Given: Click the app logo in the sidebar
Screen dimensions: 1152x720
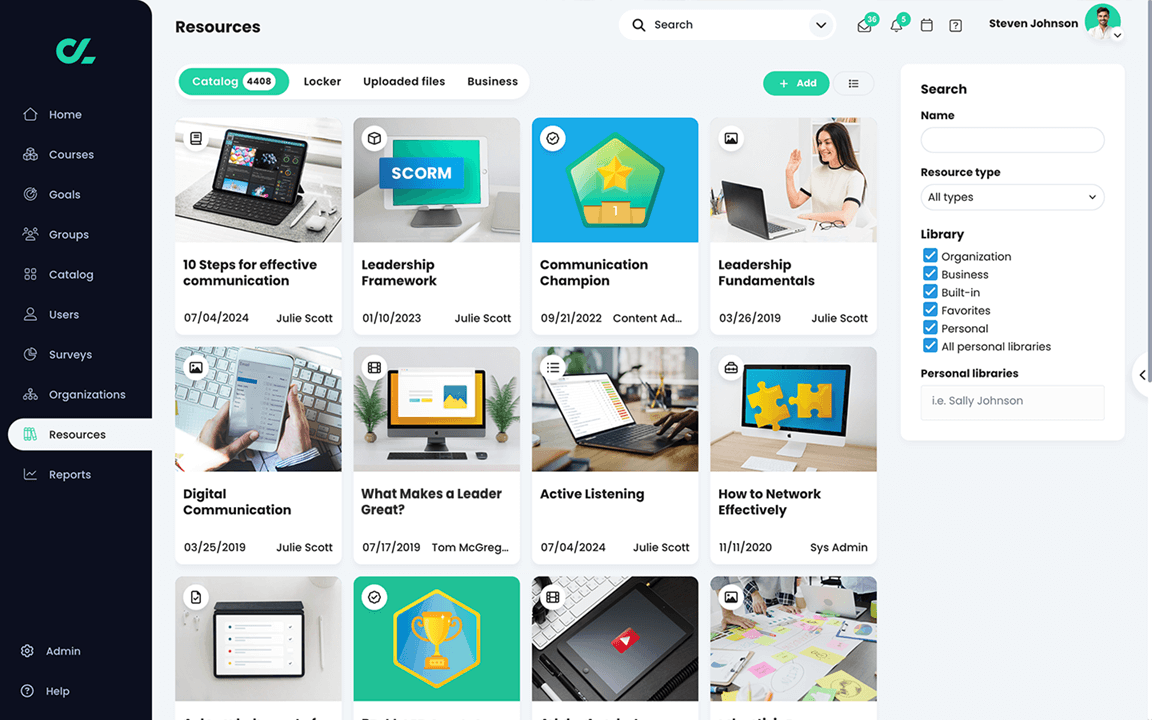Looking at the screenshot, I should tap(76, 51).
